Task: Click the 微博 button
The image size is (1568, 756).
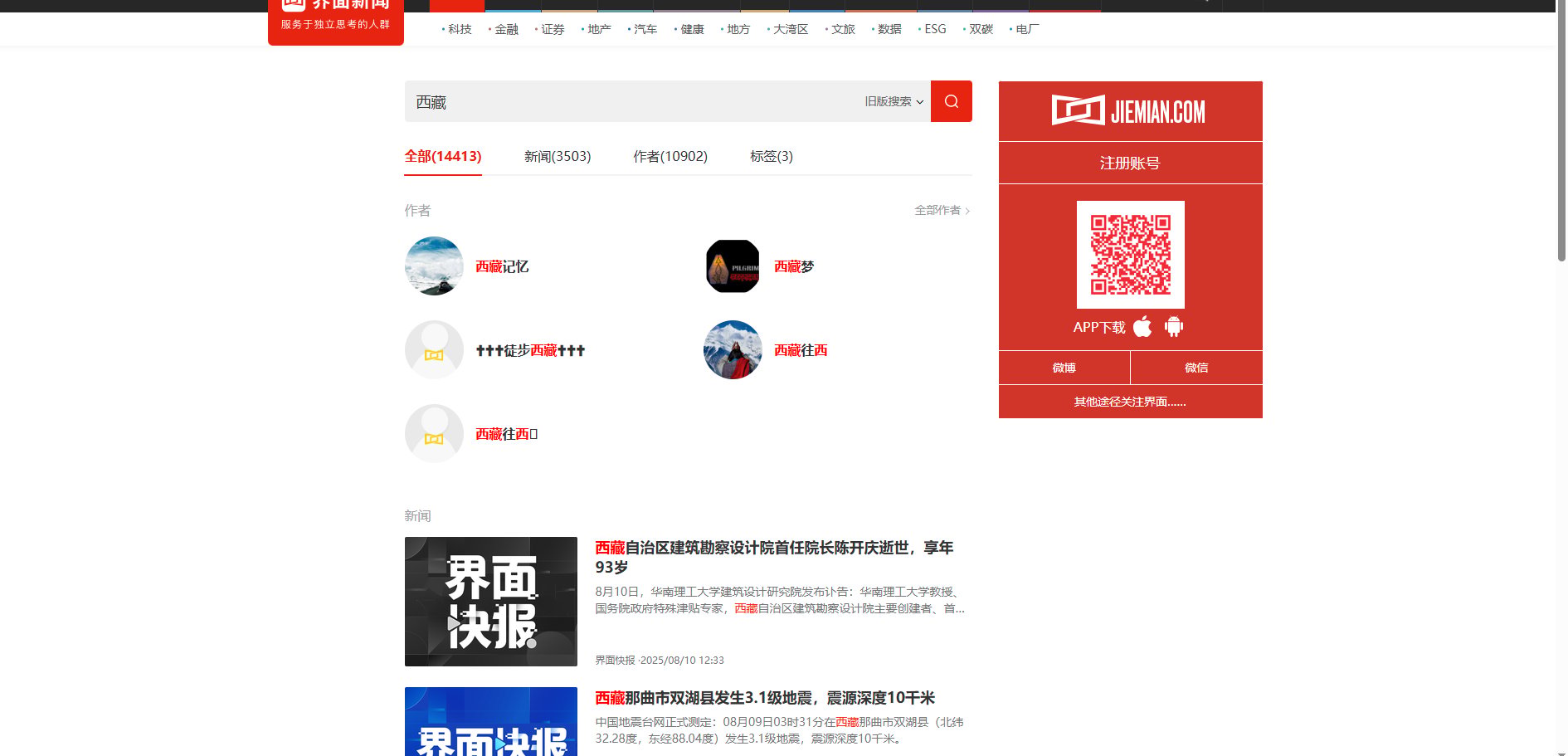Action: [x=1064, y=368]
